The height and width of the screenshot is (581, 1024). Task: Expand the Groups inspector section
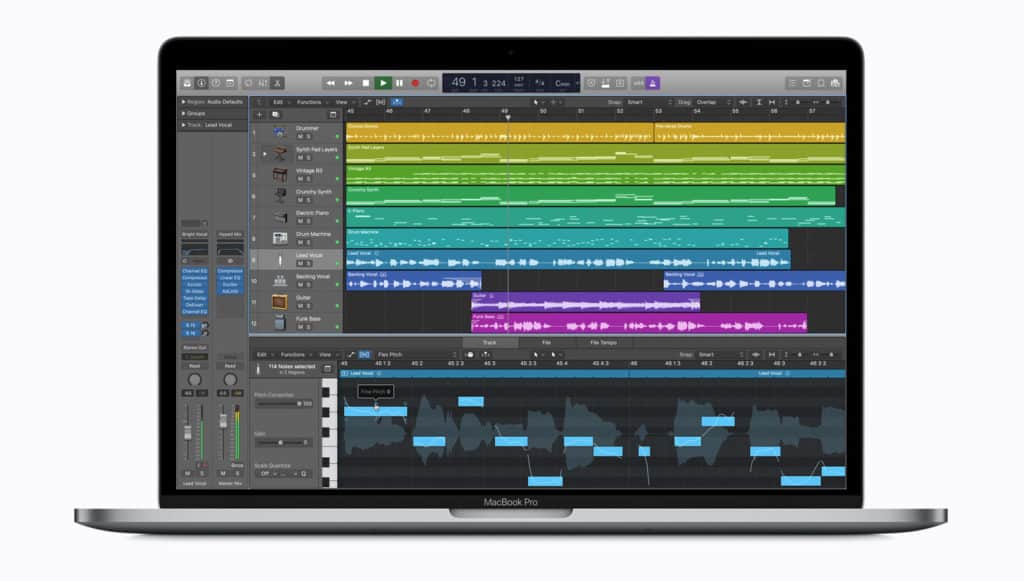tap(183, 113)
